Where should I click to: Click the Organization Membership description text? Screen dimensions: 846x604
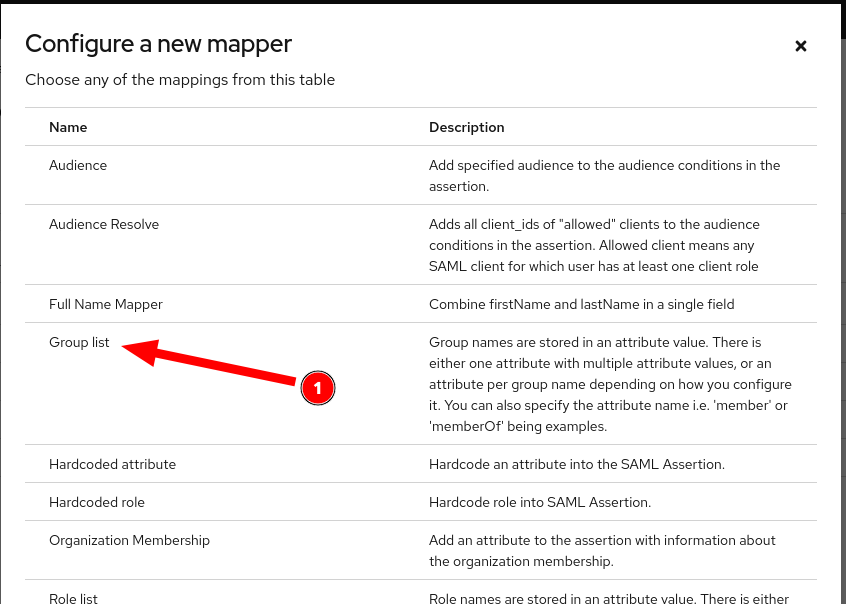[602, 550]
